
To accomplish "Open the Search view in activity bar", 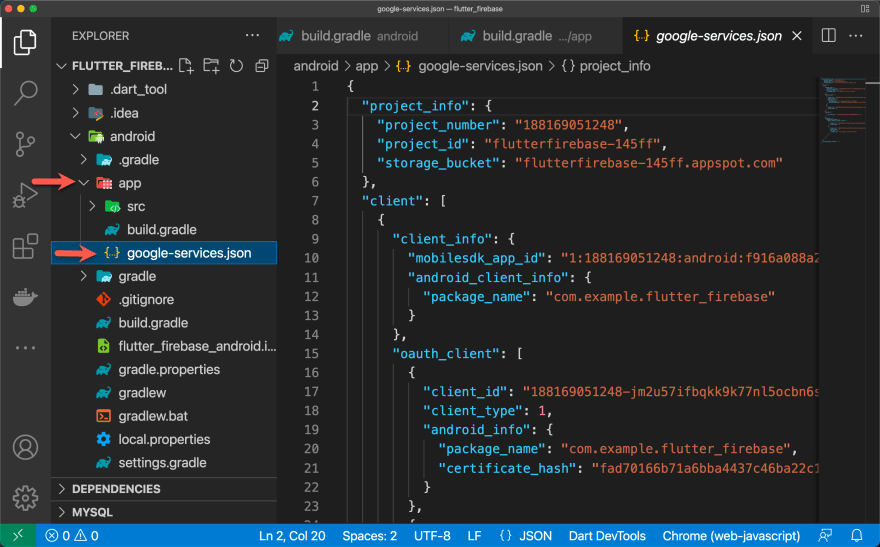I will click(x=25, y=93).
